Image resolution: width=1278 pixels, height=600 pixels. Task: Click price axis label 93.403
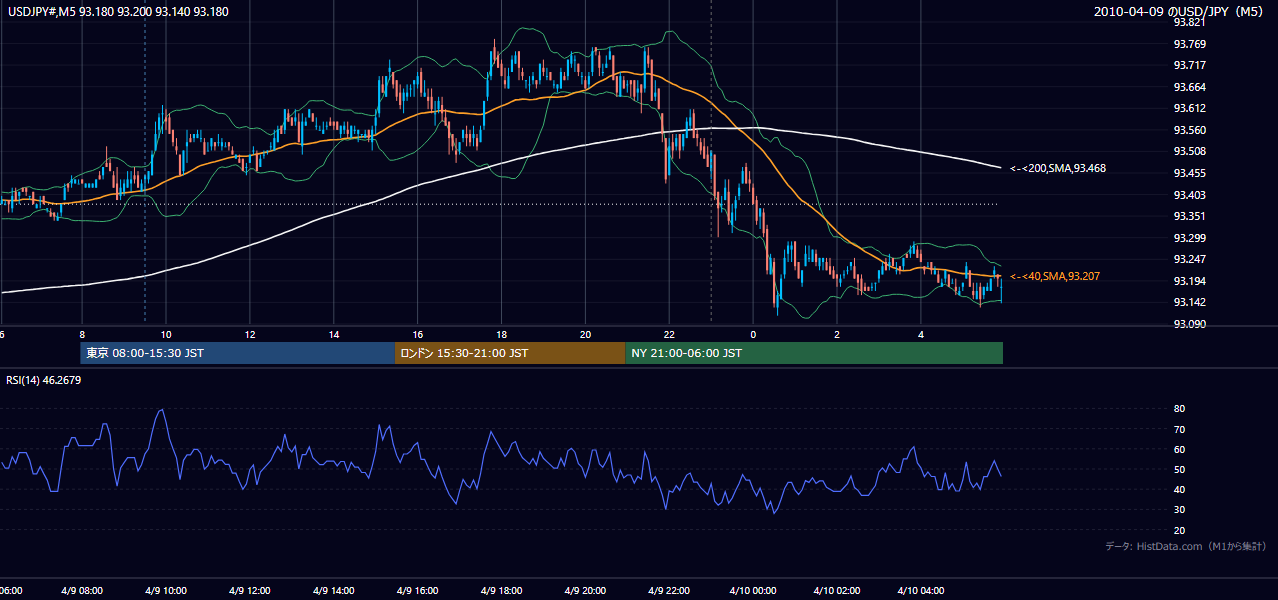coord(1190,195)
